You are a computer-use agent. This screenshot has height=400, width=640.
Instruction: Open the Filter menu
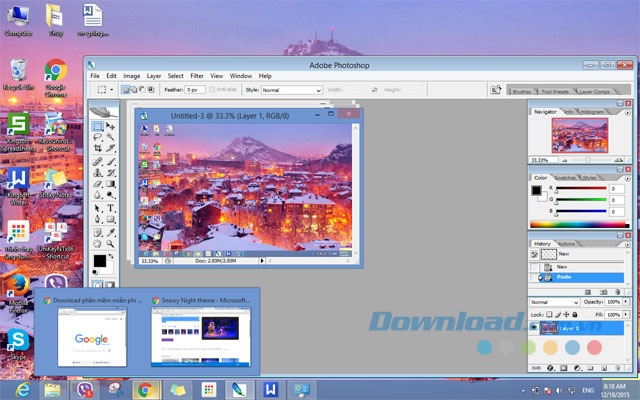point(197,76)
